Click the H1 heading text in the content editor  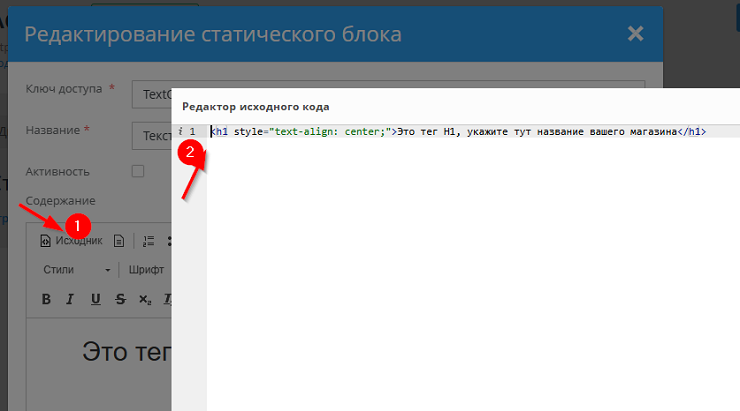(x=125, y=352)
